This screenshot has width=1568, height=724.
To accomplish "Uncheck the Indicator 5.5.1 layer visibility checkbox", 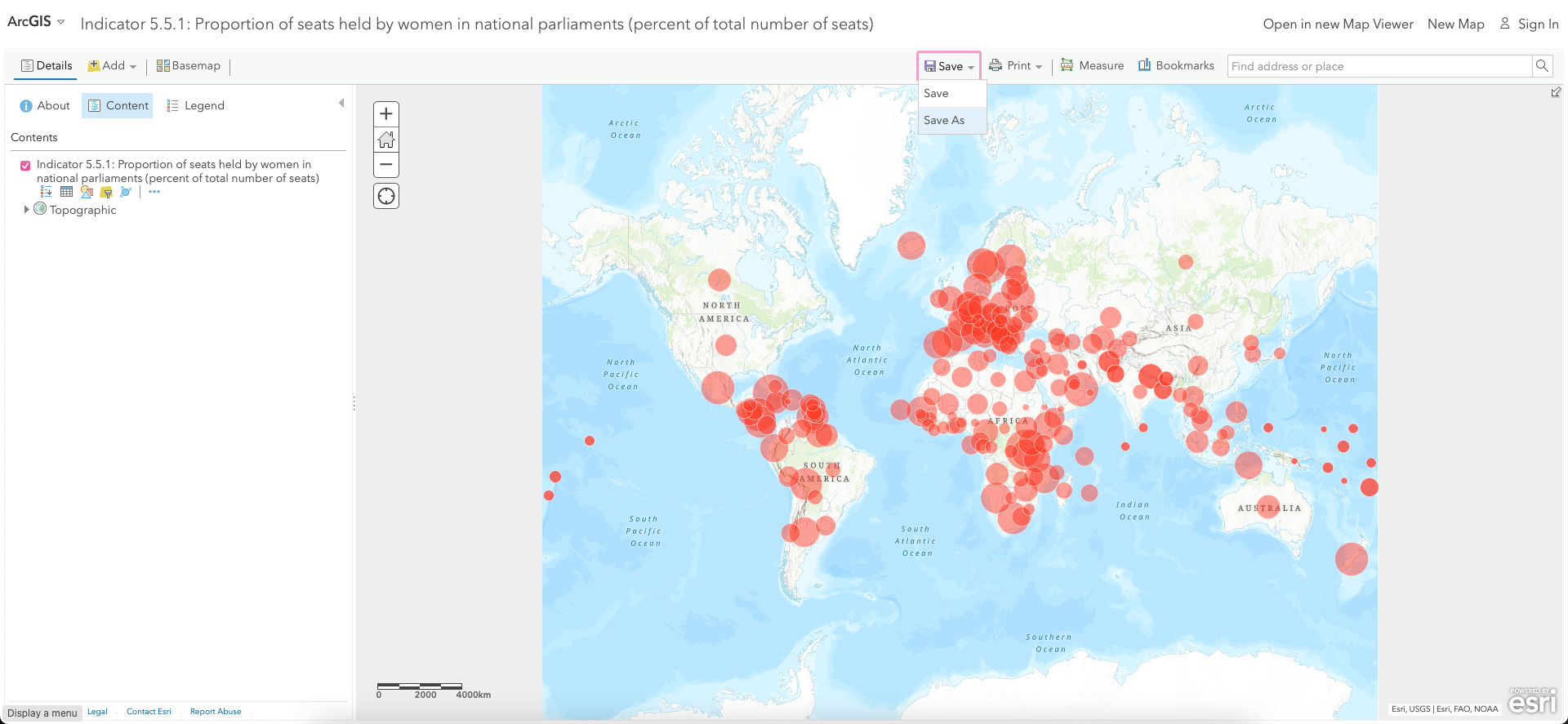I will coord(25,166).
